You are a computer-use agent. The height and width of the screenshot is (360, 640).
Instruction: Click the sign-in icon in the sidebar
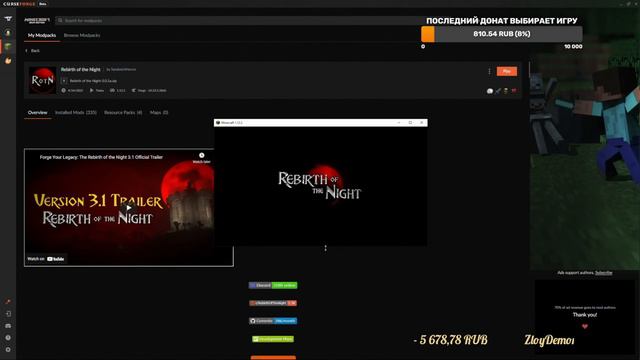8,313
